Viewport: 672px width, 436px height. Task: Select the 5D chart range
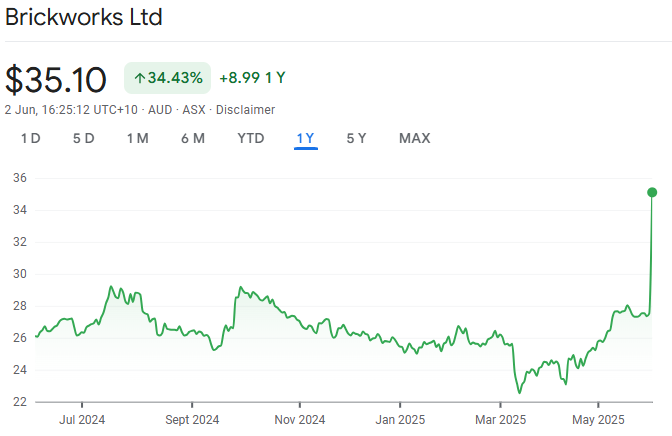(83, 138)
